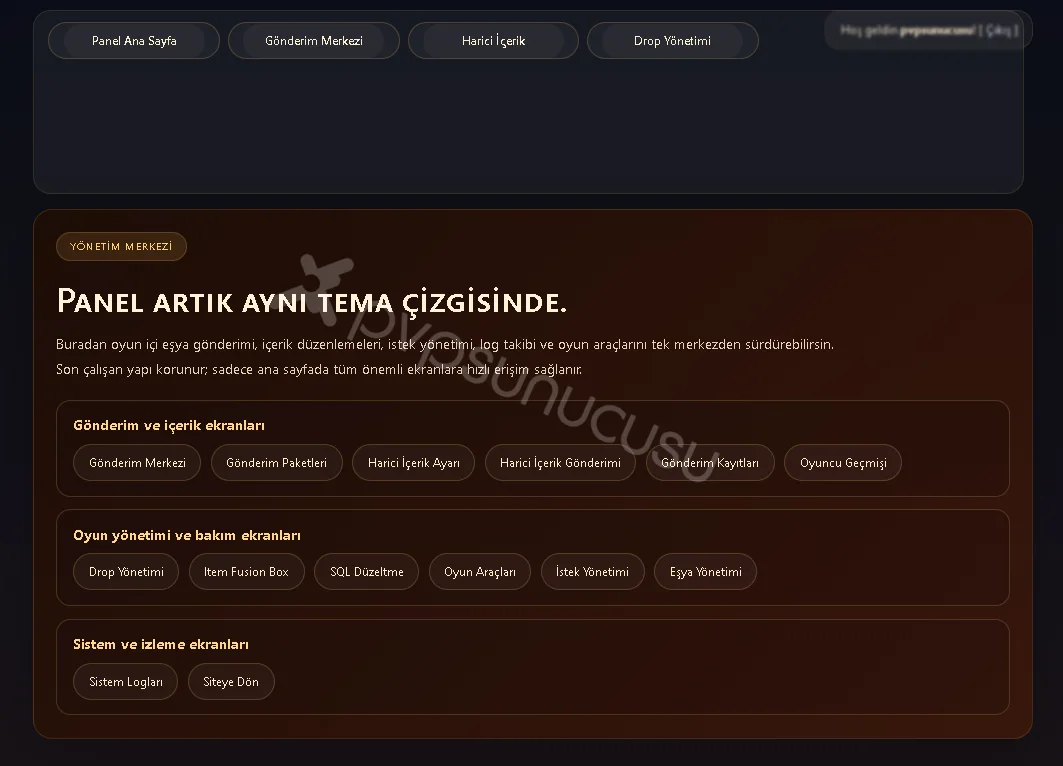Go to Gönderim Merkezi in the top navigation
Viewport: 1063px width, 766px height.
(x=314, y=41)
